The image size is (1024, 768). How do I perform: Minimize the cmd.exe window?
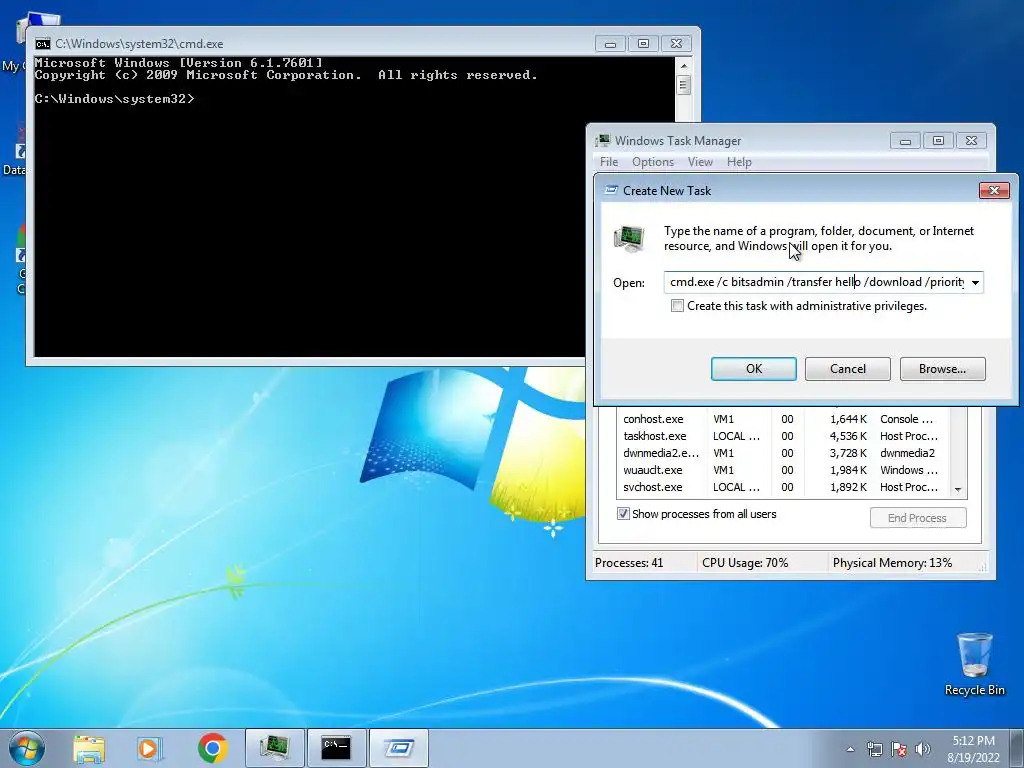(610, 44)
